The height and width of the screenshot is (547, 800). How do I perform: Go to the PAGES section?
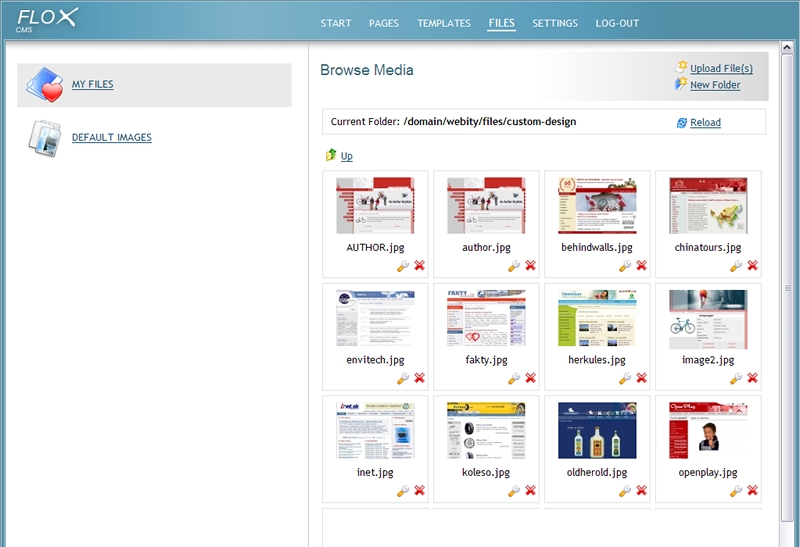click(384, 23)
